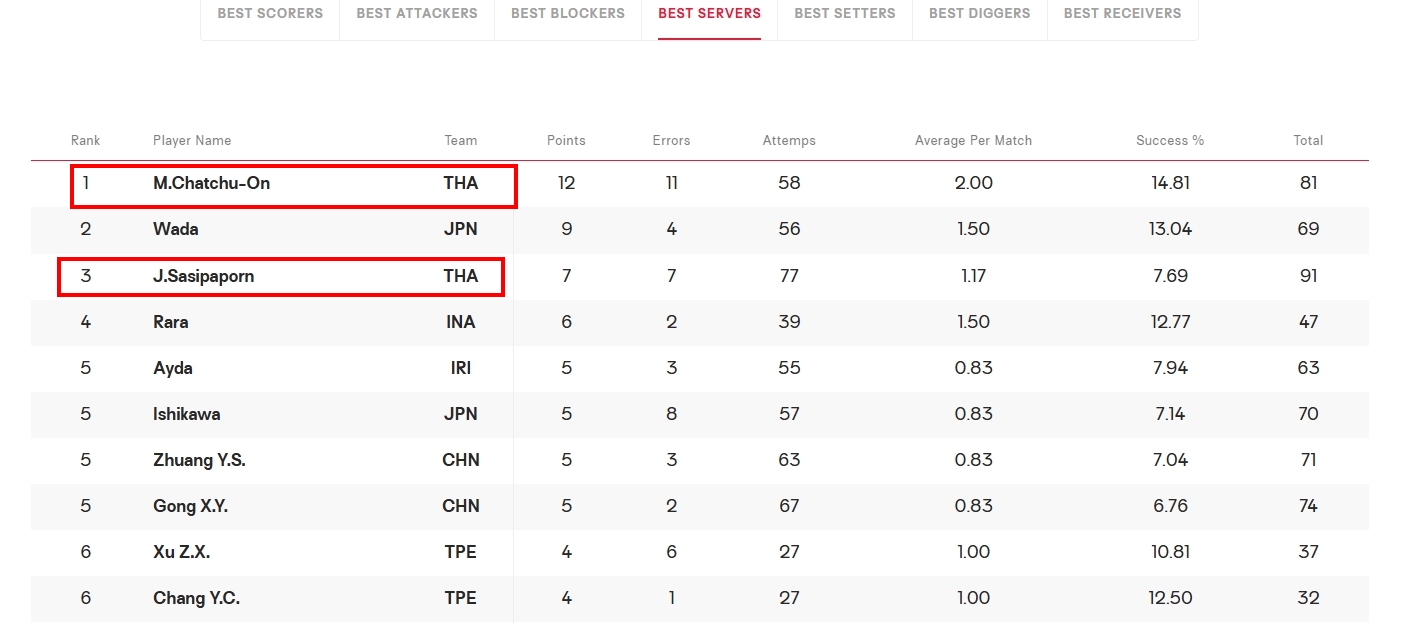Show the Best Diggers tab
The width and height of the screenshot is (1420, 624).
[980, 13]
